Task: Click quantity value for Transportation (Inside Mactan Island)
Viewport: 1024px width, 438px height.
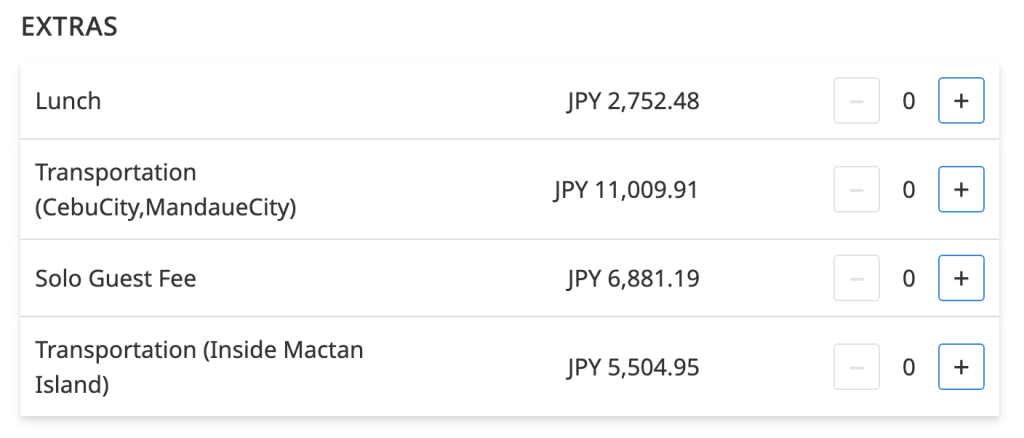Action: click(x=909, y=367)
